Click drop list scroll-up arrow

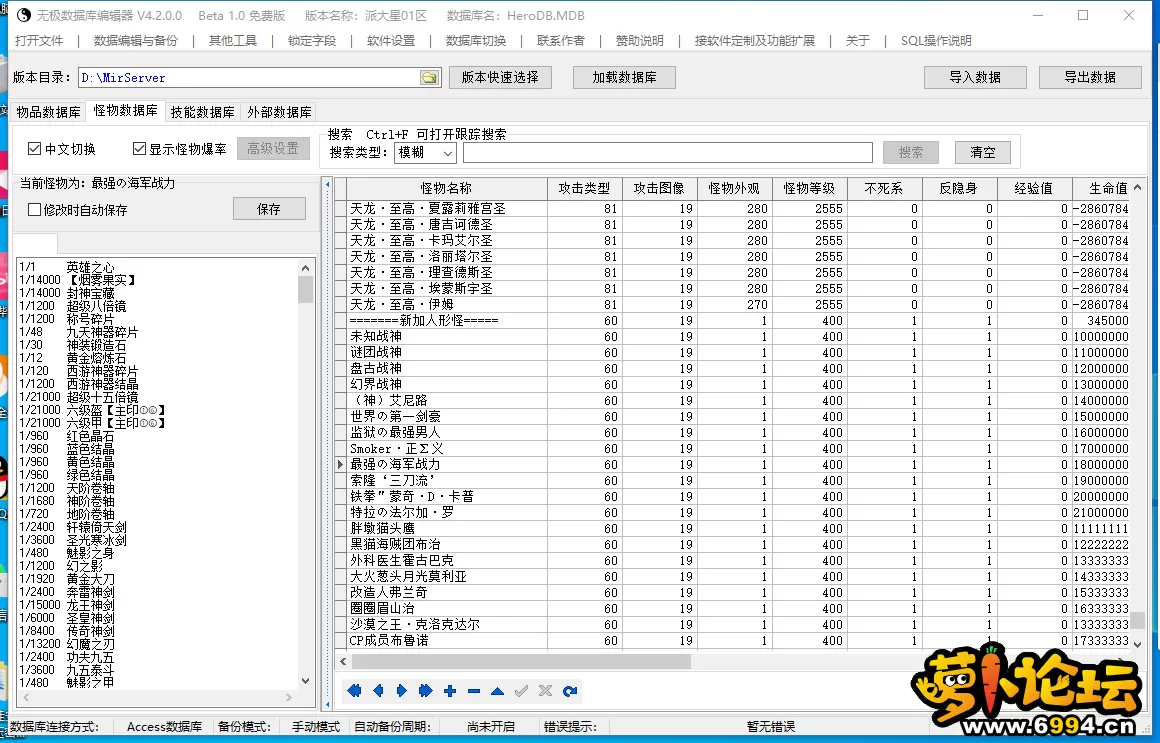pos(306,267)
